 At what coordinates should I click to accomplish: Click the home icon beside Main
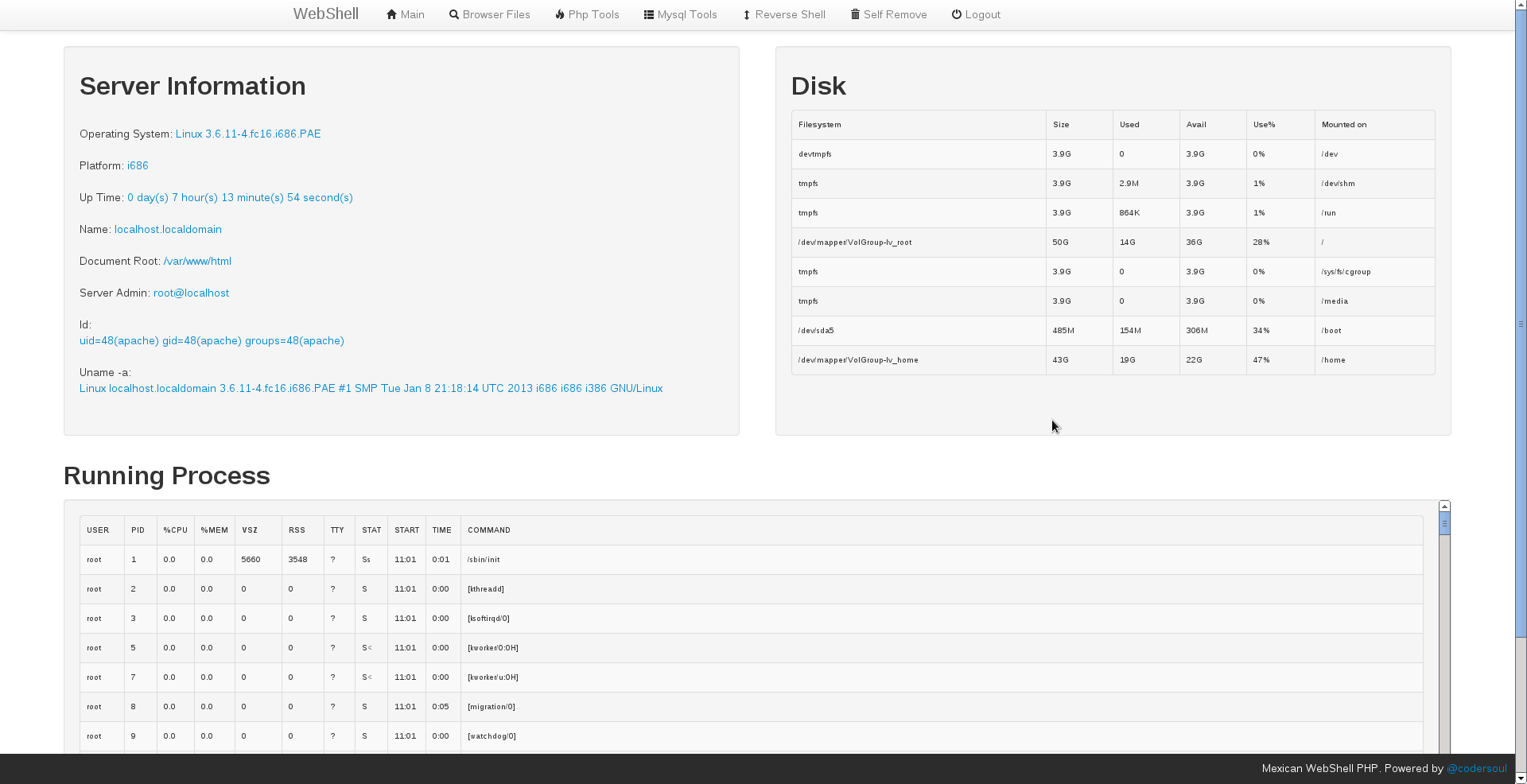click(x=391, y=14)
